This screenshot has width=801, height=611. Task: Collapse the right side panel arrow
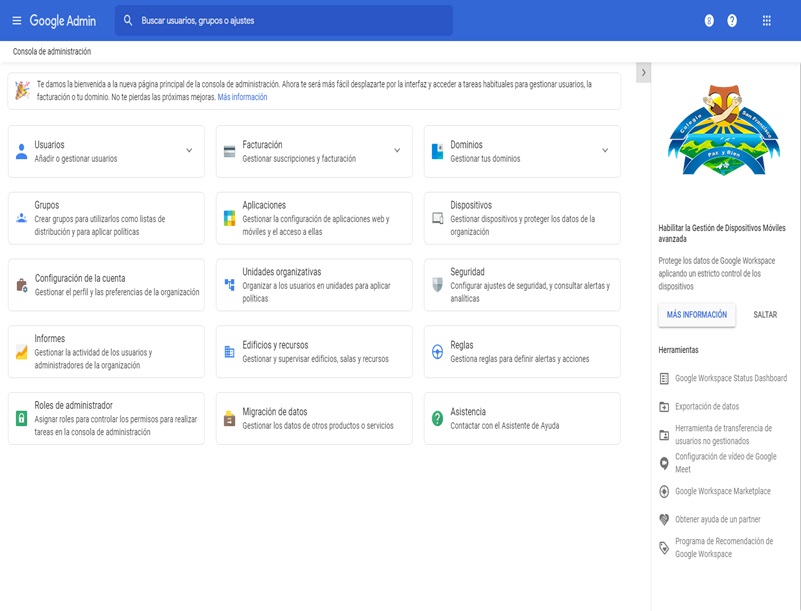[643, 72]
